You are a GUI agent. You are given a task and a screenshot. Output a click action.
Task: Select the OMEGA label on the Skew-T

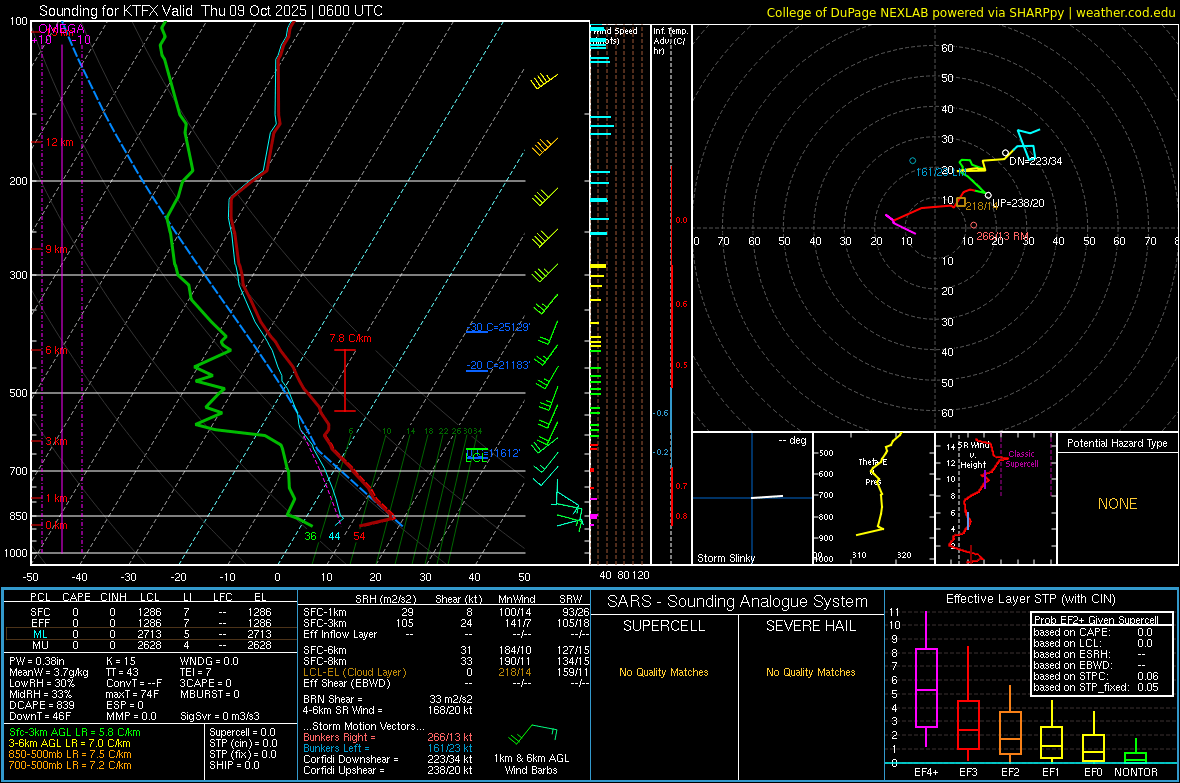[x=61, y=29]
